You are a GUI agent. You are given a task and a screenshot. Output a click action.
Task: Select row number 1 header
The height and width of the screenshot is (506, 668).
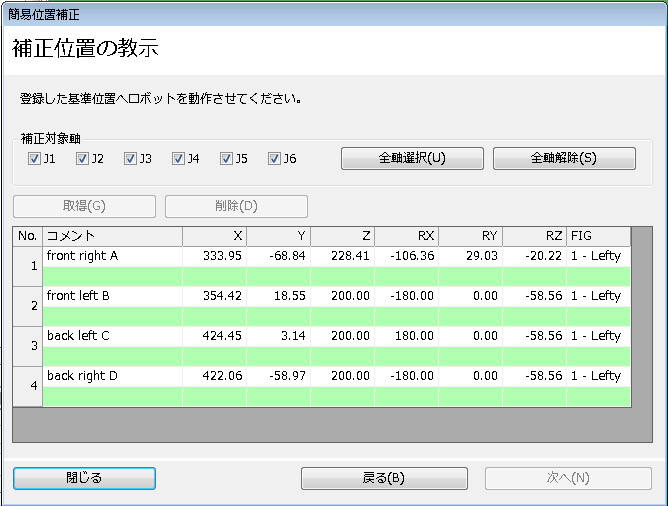(27, 266)
